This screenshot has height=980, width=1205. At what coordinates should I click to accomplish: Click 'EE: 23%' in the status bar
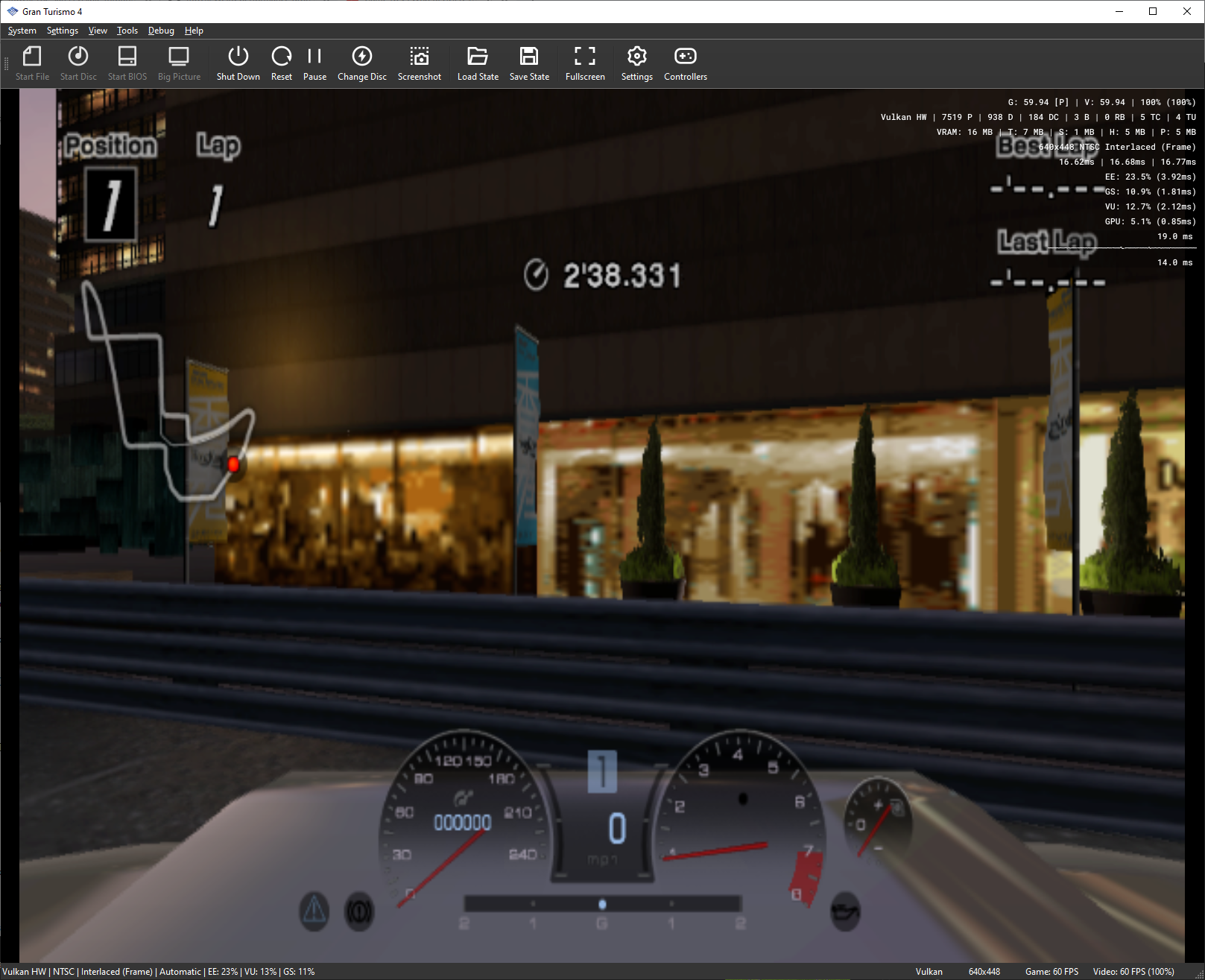[x=223, y=972]
